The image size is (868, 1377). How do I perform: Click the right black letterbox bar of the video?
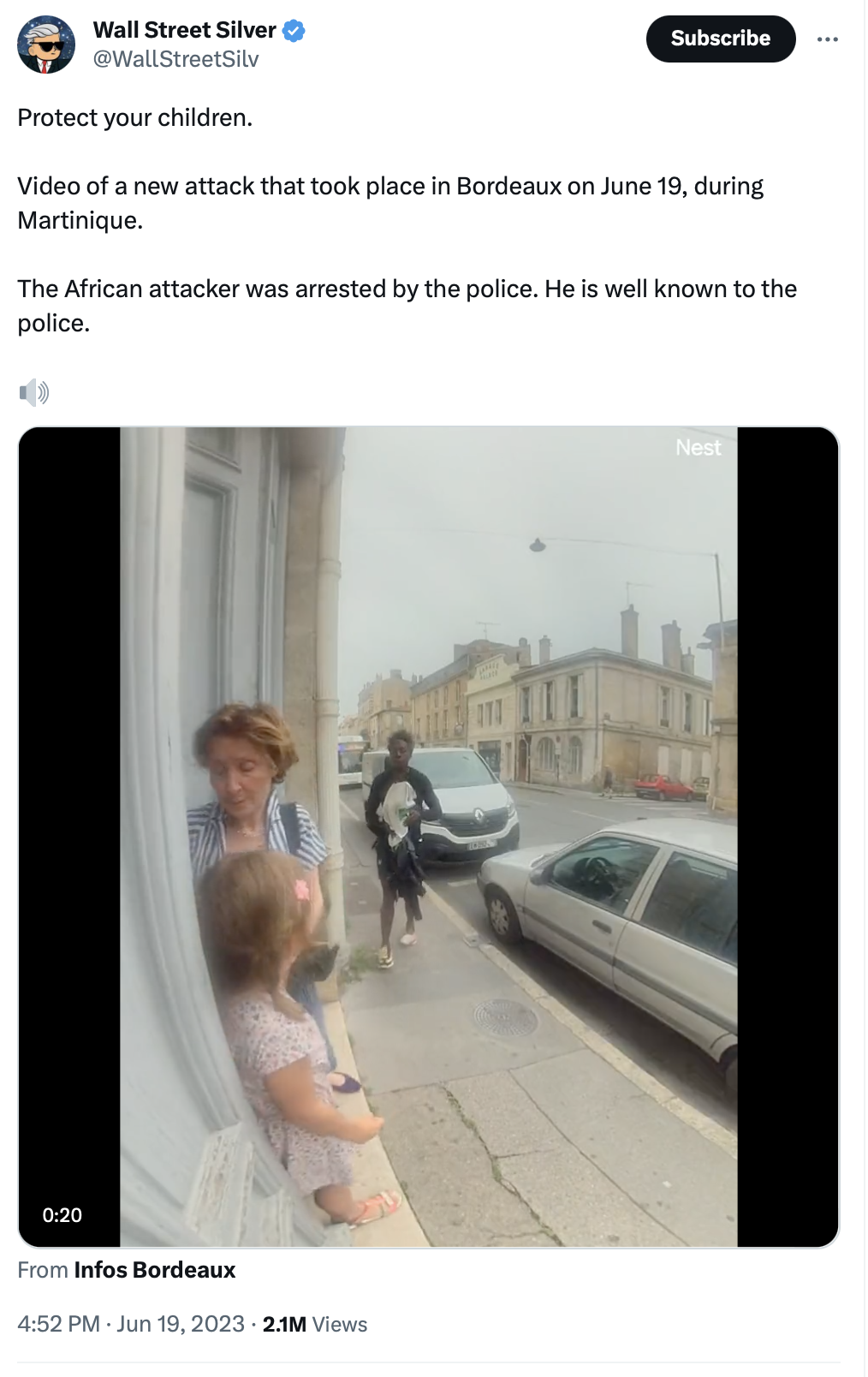point(788,837)
